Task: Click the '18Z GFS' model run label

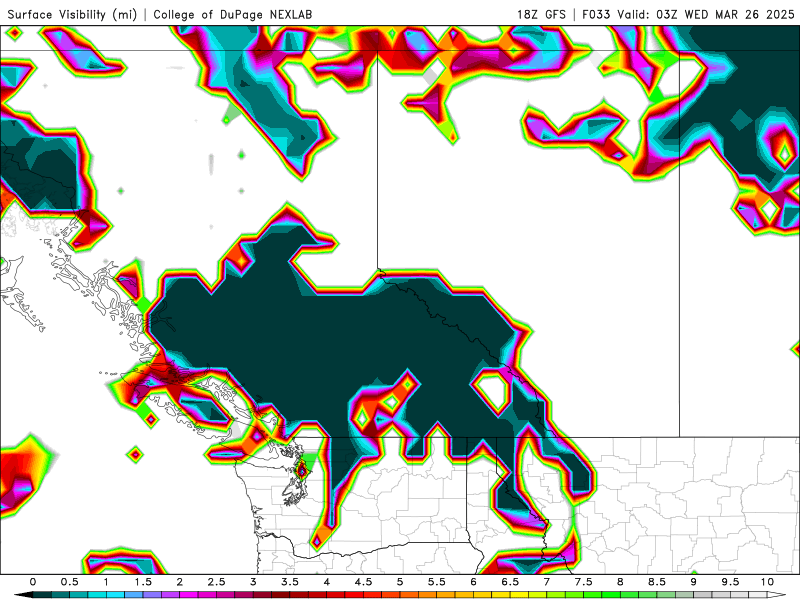Action: tap(541, 14)
